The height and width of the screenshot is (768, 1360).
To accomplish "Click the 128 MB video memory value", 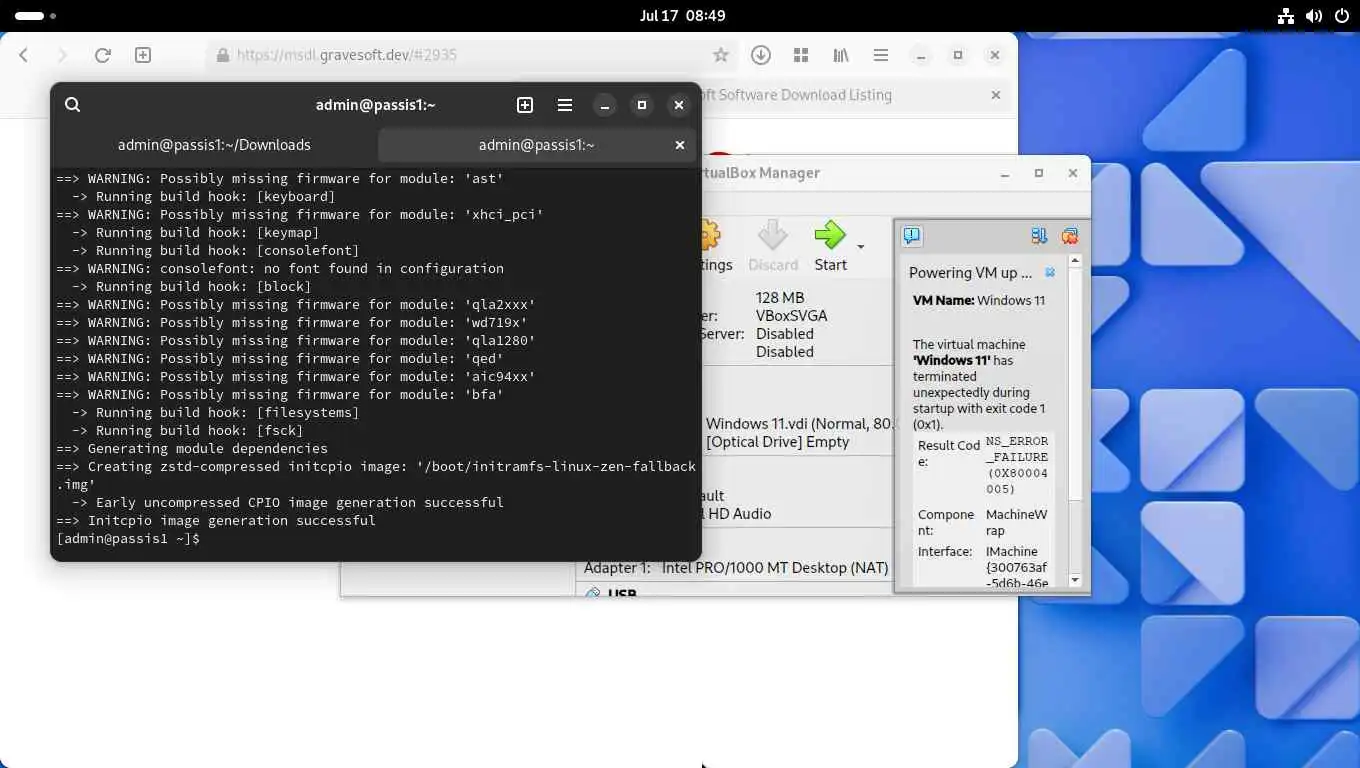I will click(780, 298).
